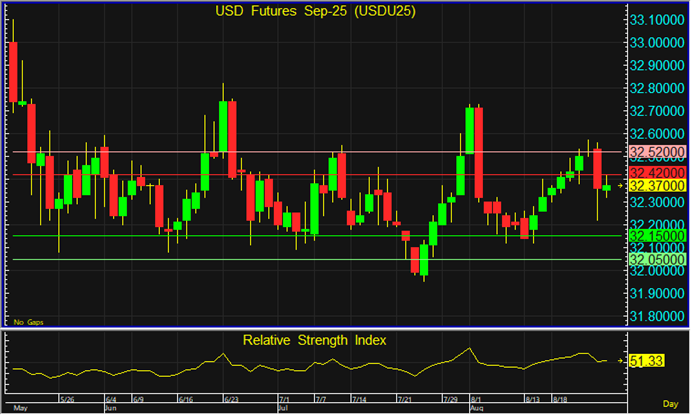The image size is (691, 415).
Task: Click the 8/18 date on time axis
Action: click(561, 401)
